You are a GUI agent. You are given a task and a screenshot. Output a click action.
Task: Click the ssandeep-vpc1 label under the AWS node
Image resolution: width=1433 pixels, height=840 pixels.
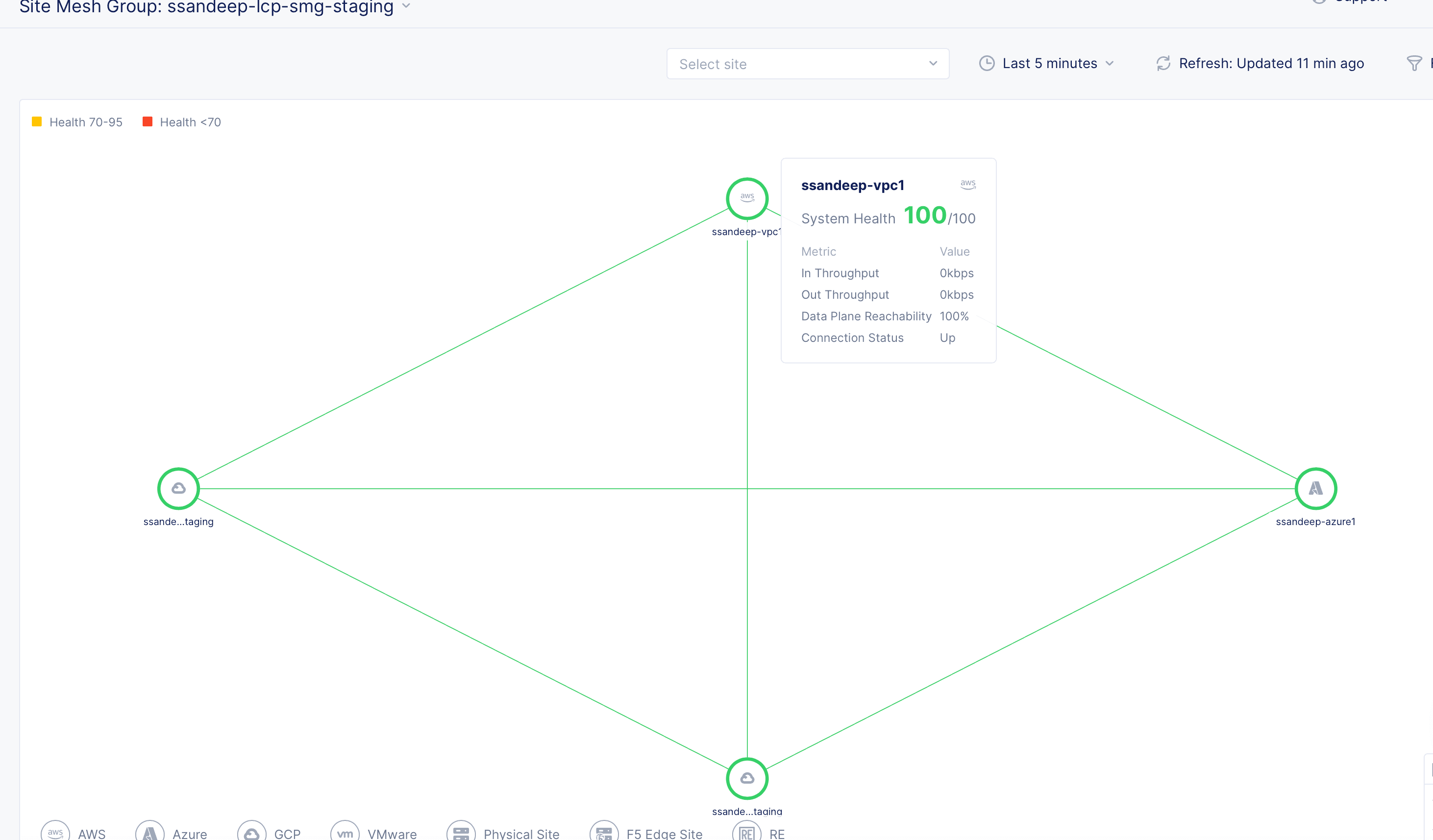click(746, 232)
